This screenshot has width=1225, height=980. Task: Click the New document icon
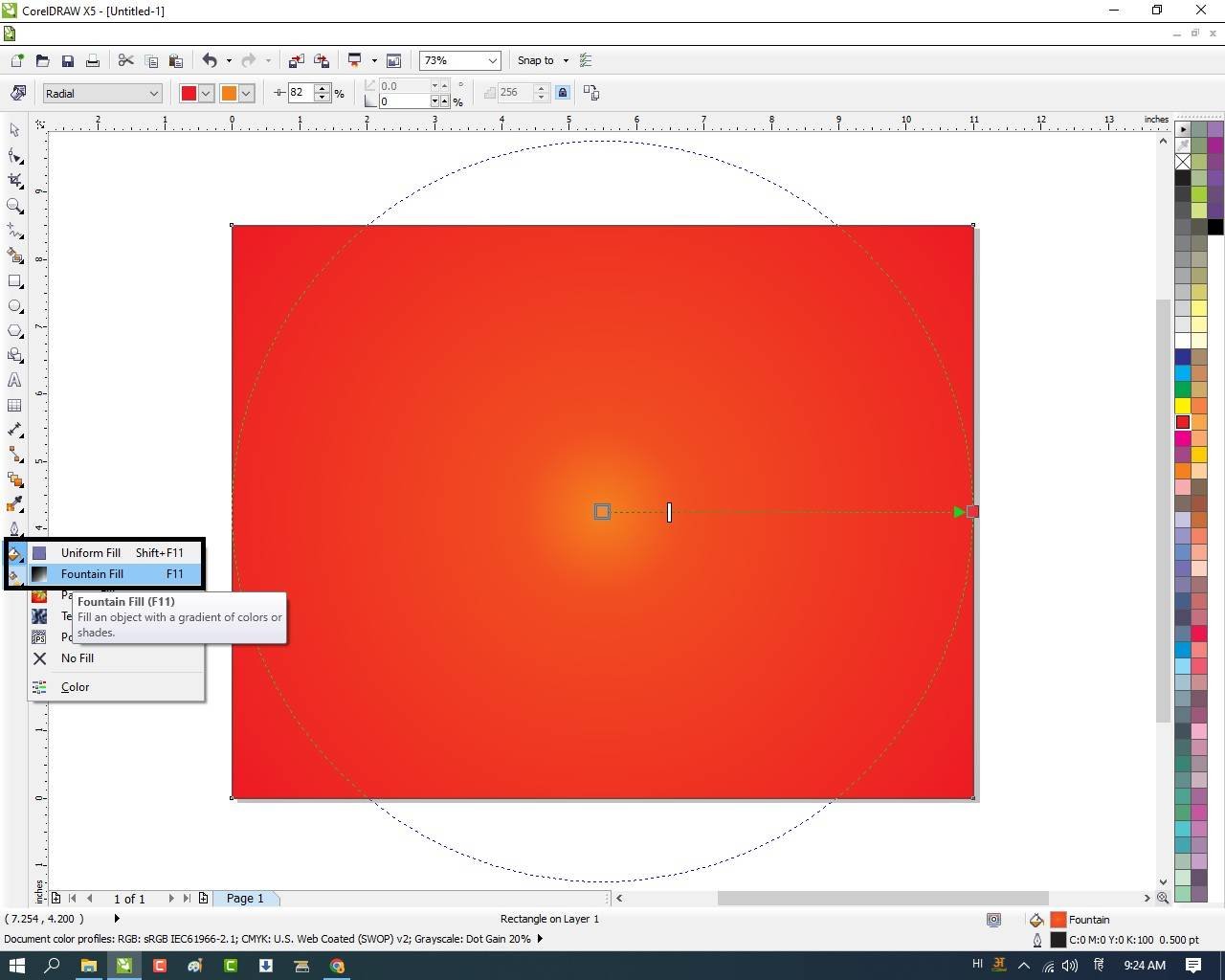click(17, 60)
